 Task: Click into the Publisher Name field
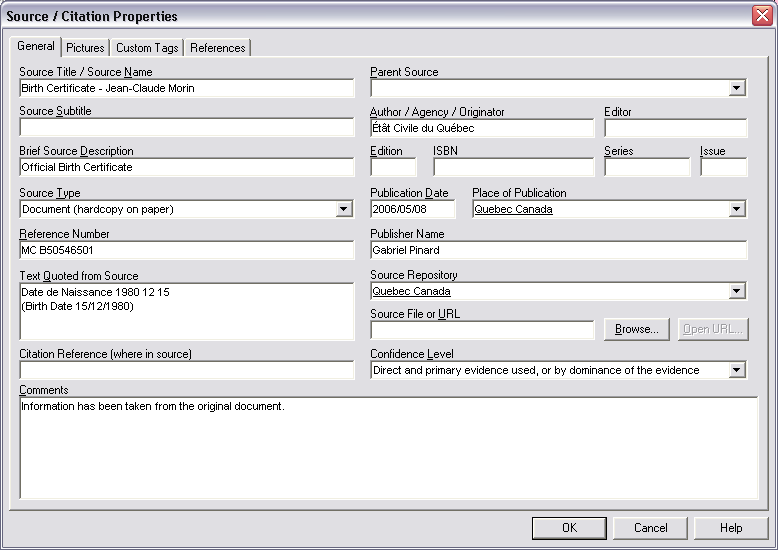(x=558, y=250)
